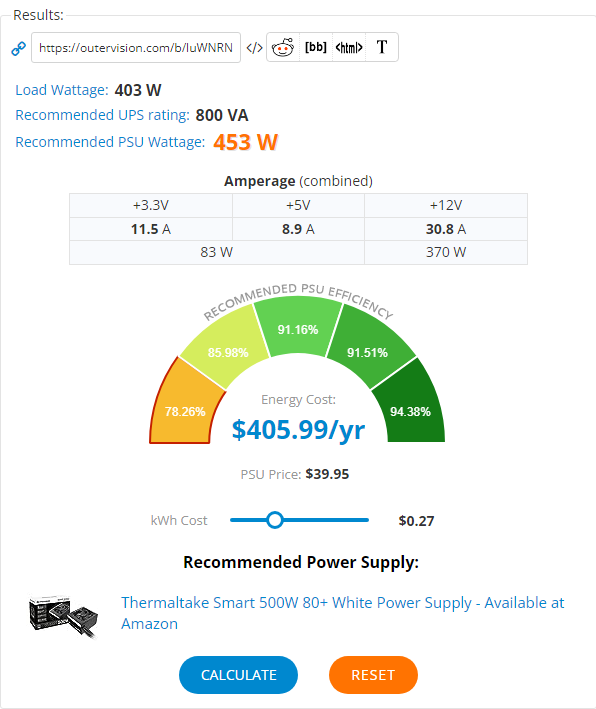The height and width of the screenshot is (709, 596).
Task: Select the 94.38% efficiency gauge segment
Action: tap(411, 407)
